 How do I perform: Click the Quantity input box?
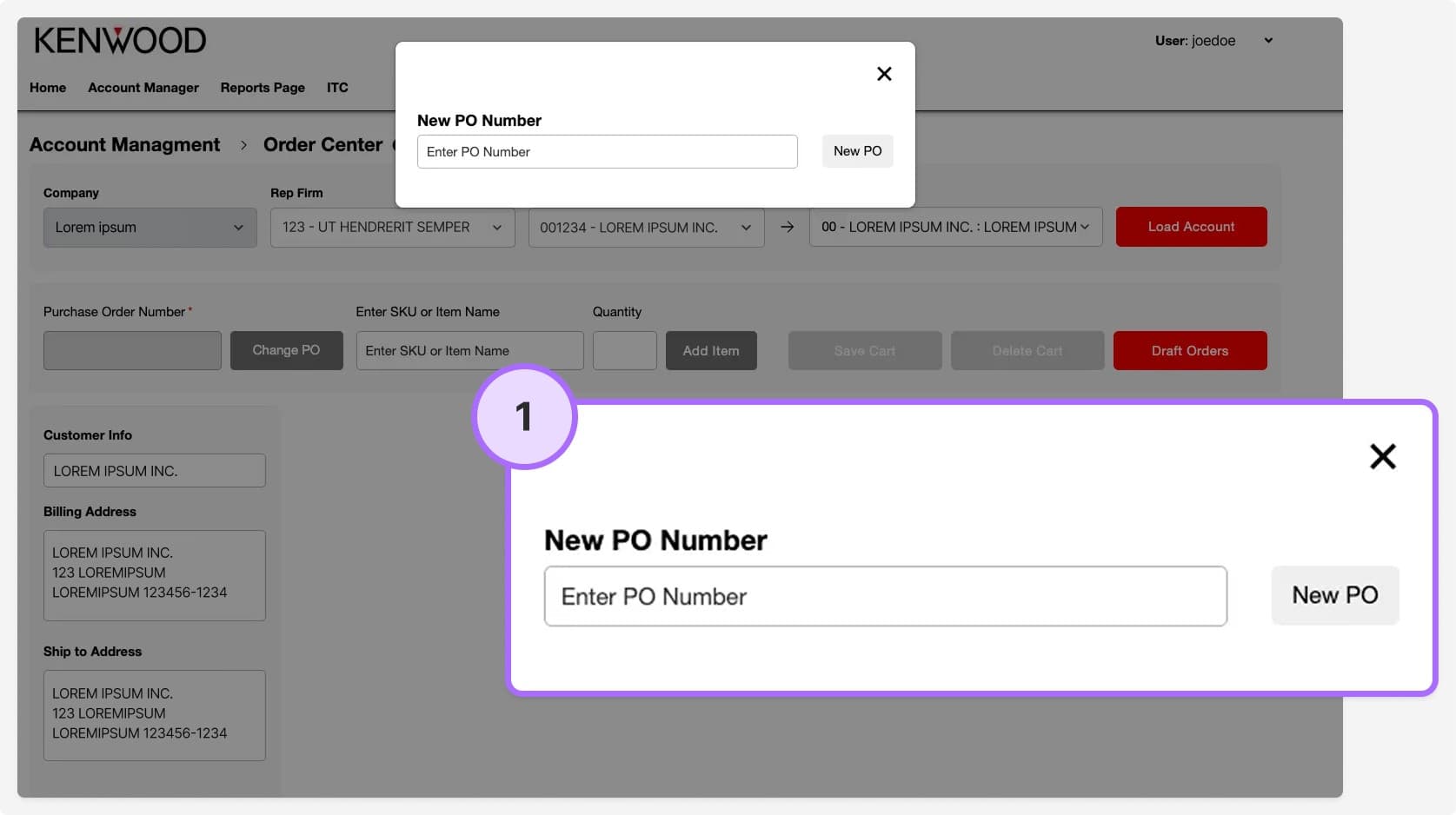click(625, 351)
